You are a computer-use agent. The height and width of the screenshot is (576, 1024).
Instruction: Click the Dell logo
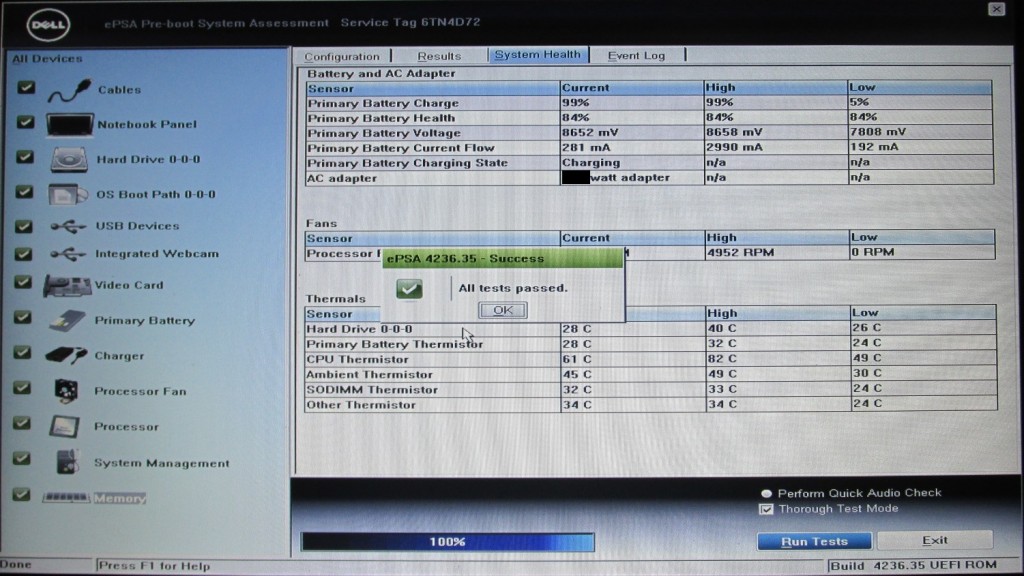coord(48,25)
